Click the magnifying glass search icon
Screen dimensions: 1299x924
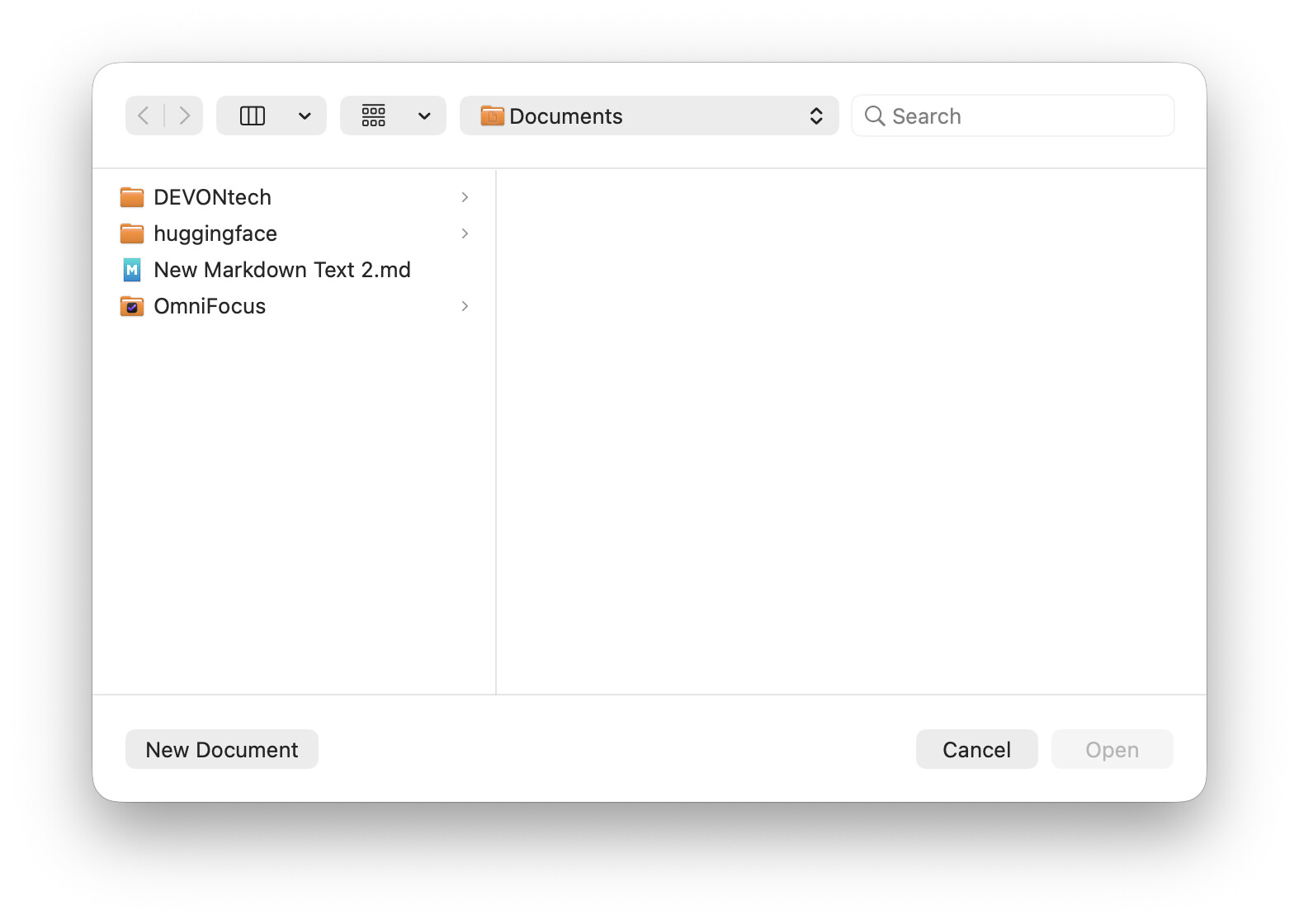pos(874,116)
